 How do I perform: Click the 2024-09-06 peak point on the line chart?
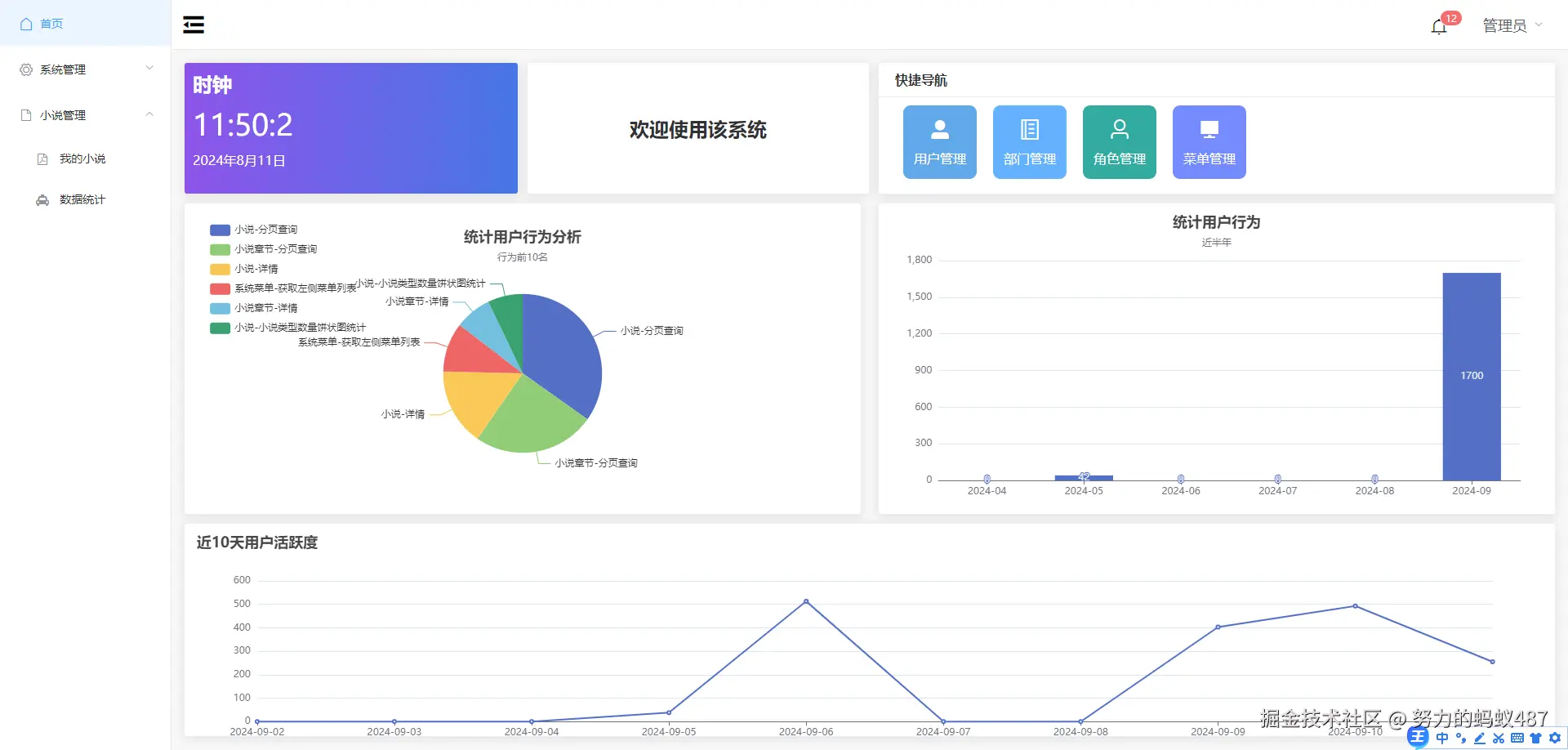click(x=806, y=601)
